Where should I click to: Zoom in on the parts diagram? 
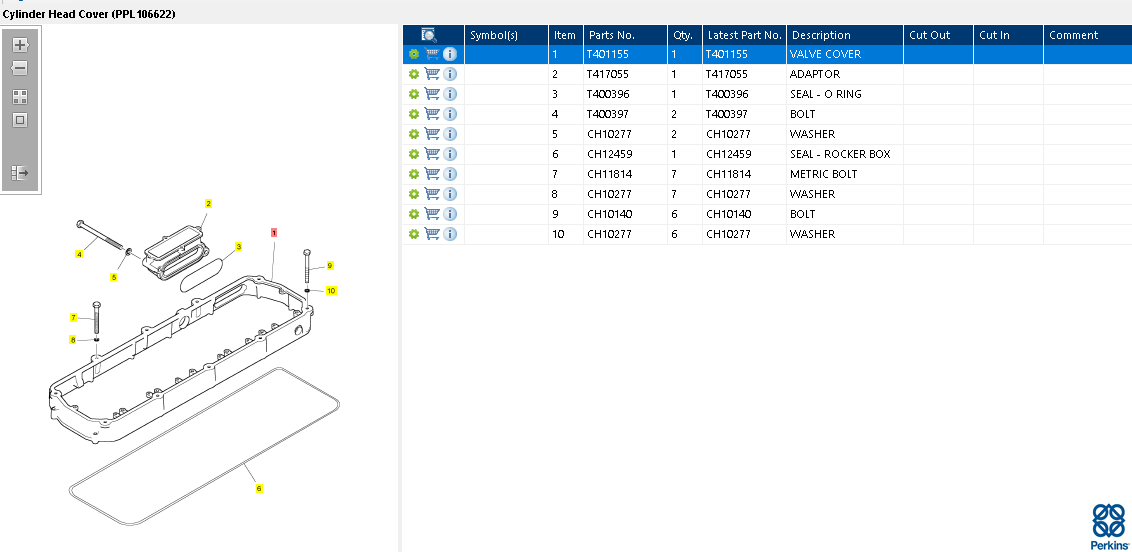[x=20, y=45]
